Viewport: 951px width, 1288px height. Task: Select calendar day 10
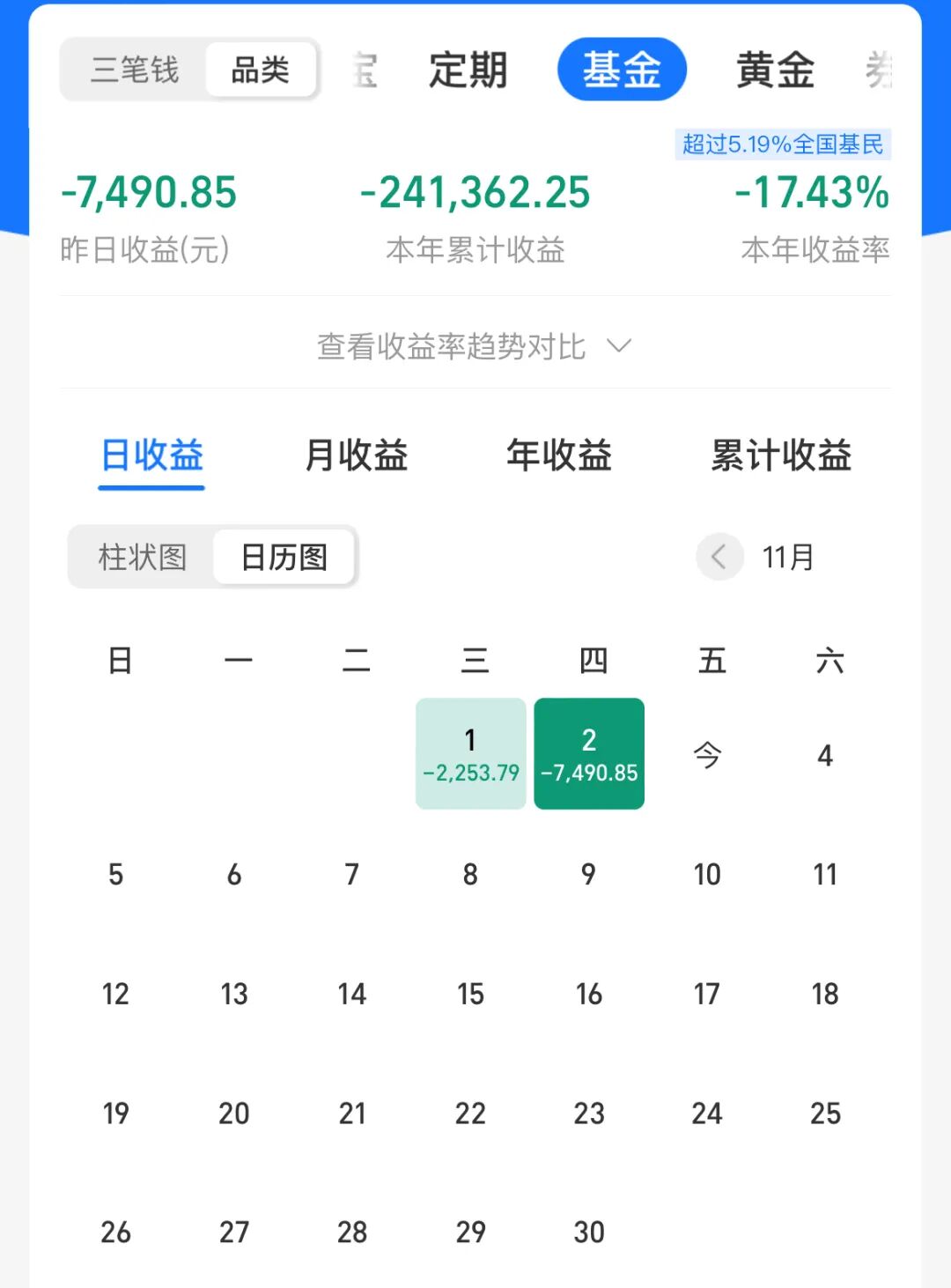707,874
